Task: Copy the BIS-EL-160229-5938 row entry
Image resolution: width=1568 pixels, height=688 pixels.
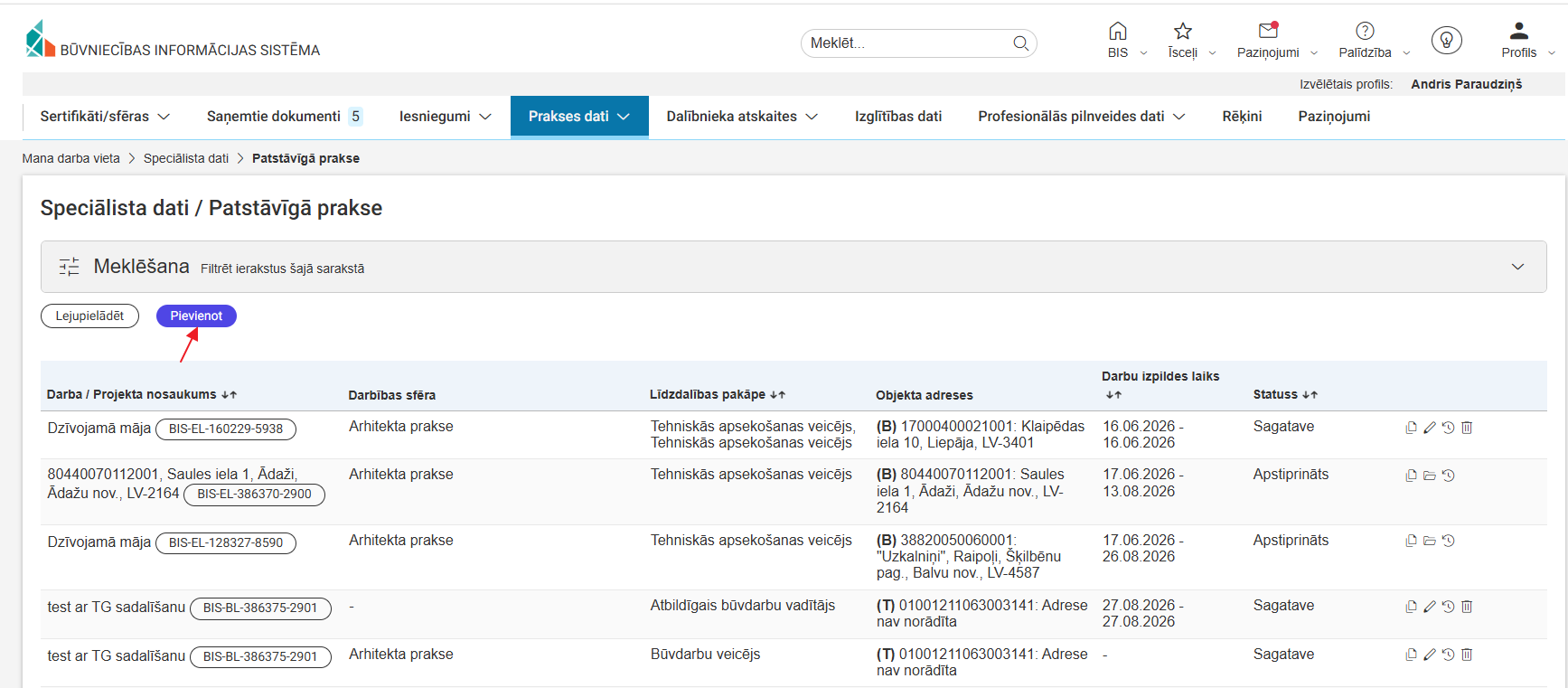Action: 1411,428
